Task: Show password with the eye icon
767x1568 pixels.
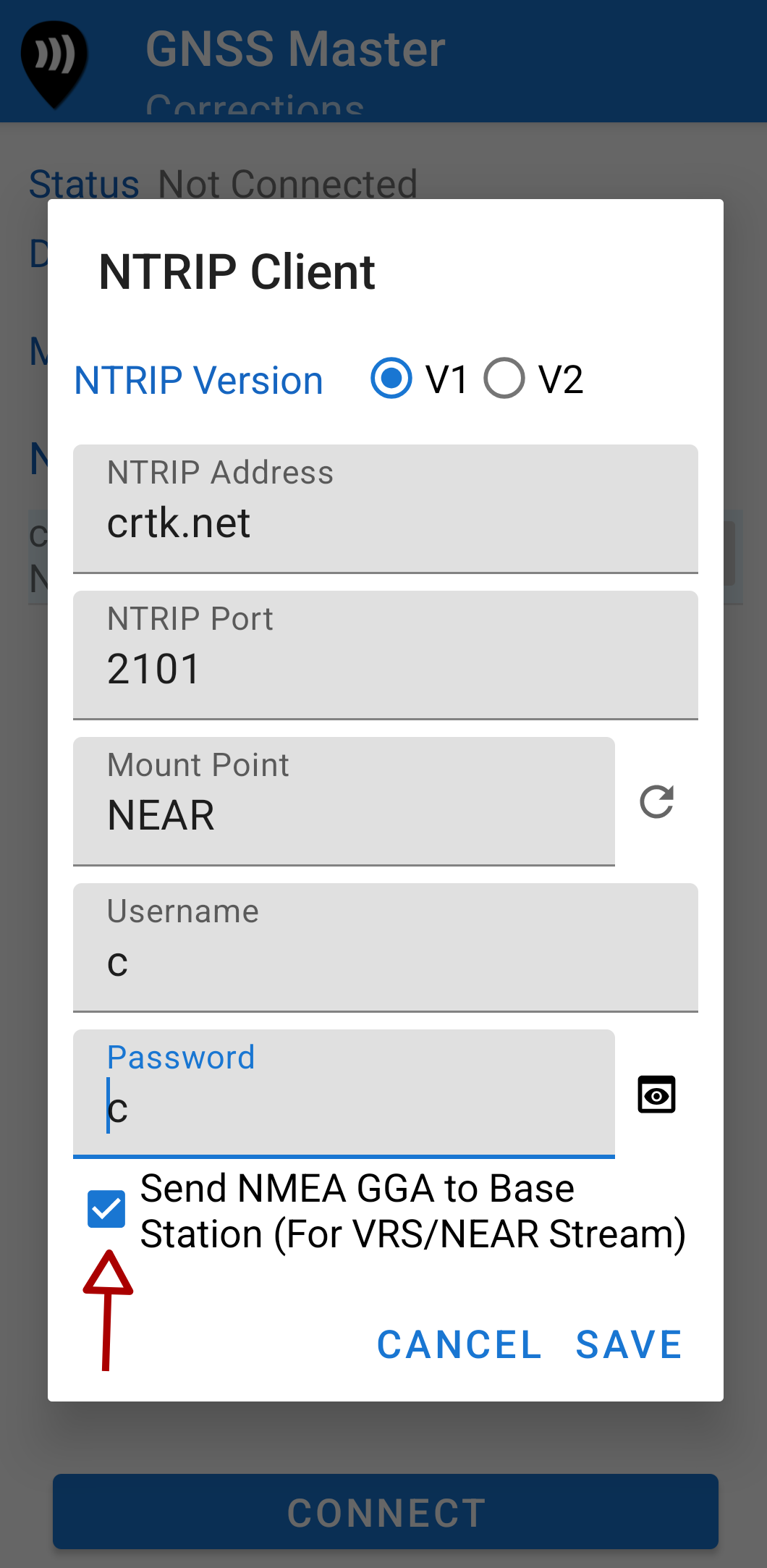Action: [656, 1094]
